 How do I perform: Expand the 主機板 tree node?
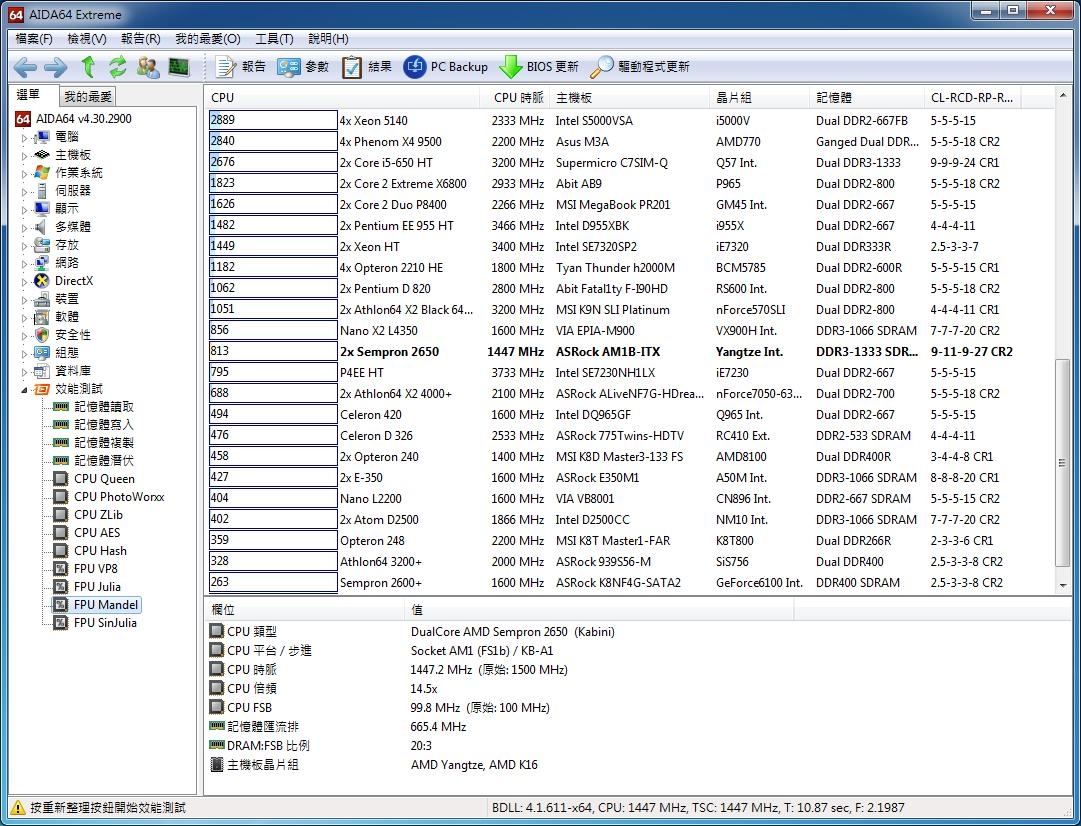pos(24,155)
